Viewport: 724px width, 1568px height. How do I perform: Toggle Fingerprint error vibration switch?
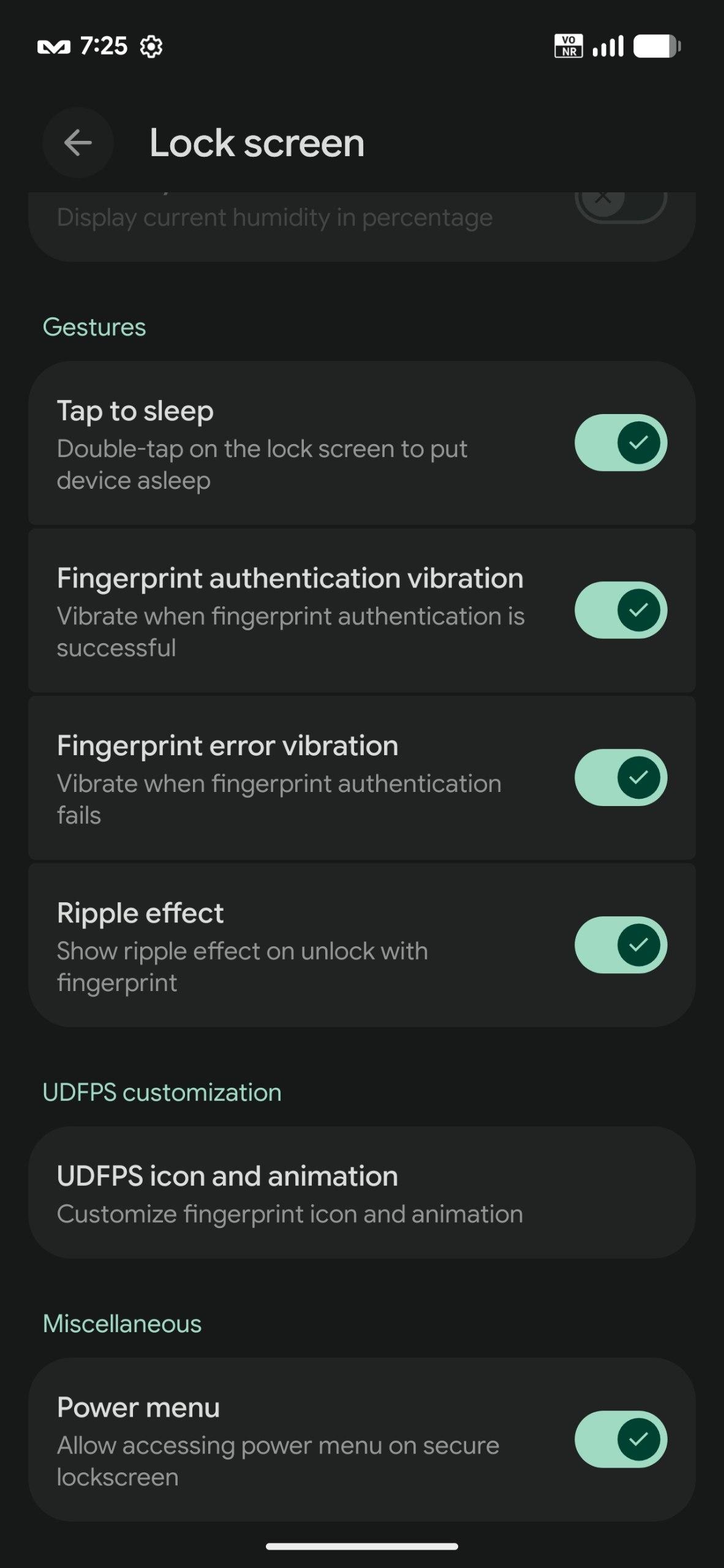(620, 777)
